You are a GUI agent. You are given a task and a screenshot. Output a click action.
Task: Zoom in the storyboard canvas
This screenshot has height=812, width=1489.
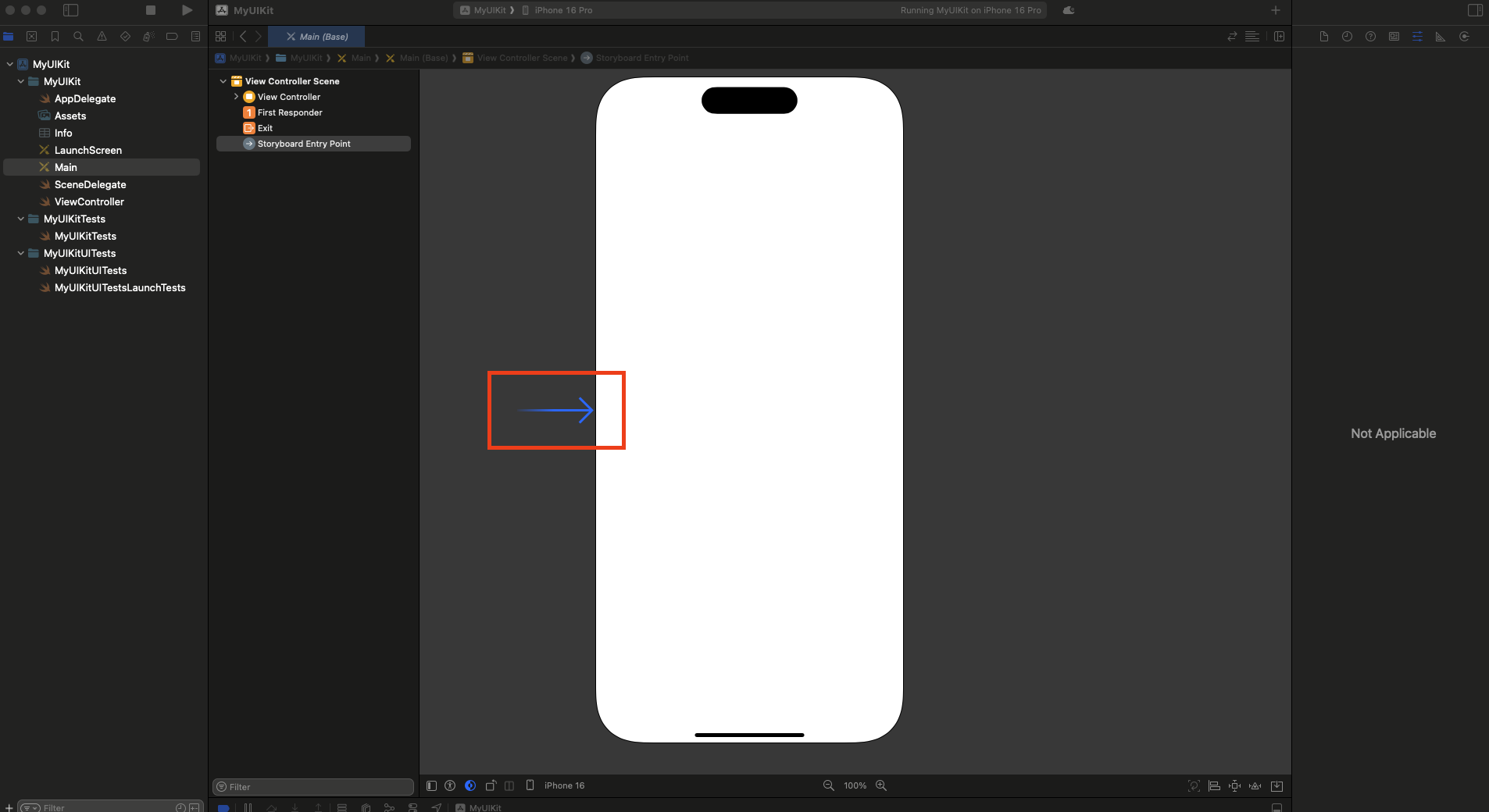881,785
